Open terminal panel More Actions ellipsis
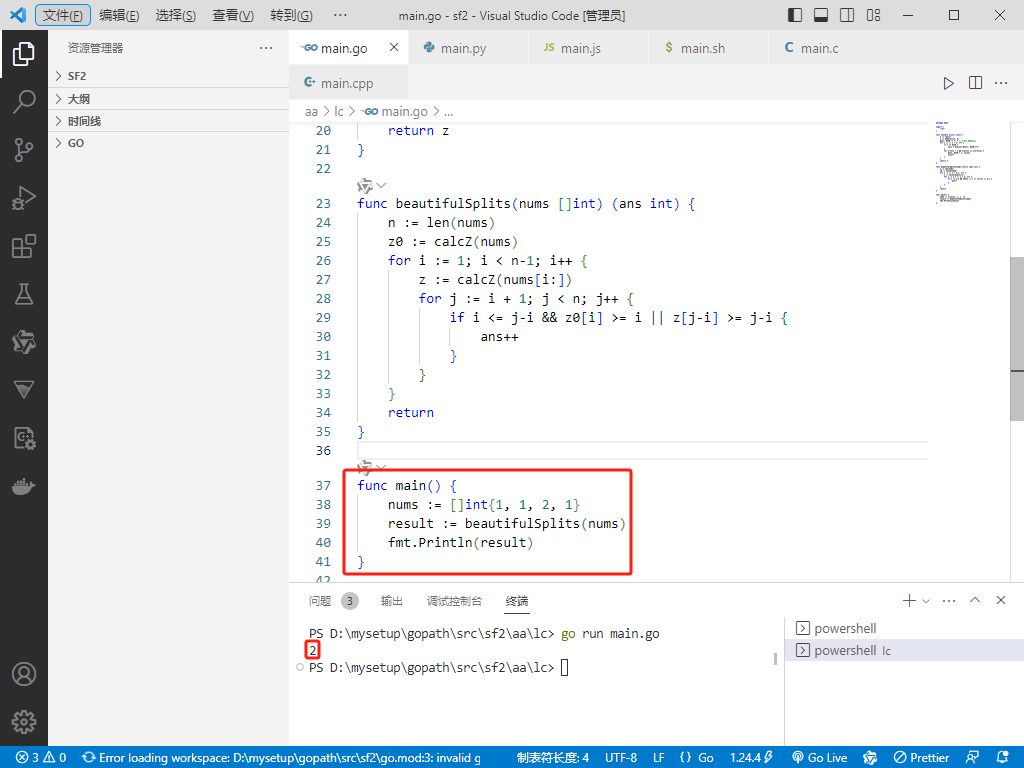Image resolution: width=1024 pixels, height=768 pixels. click(x=949, y=600)
